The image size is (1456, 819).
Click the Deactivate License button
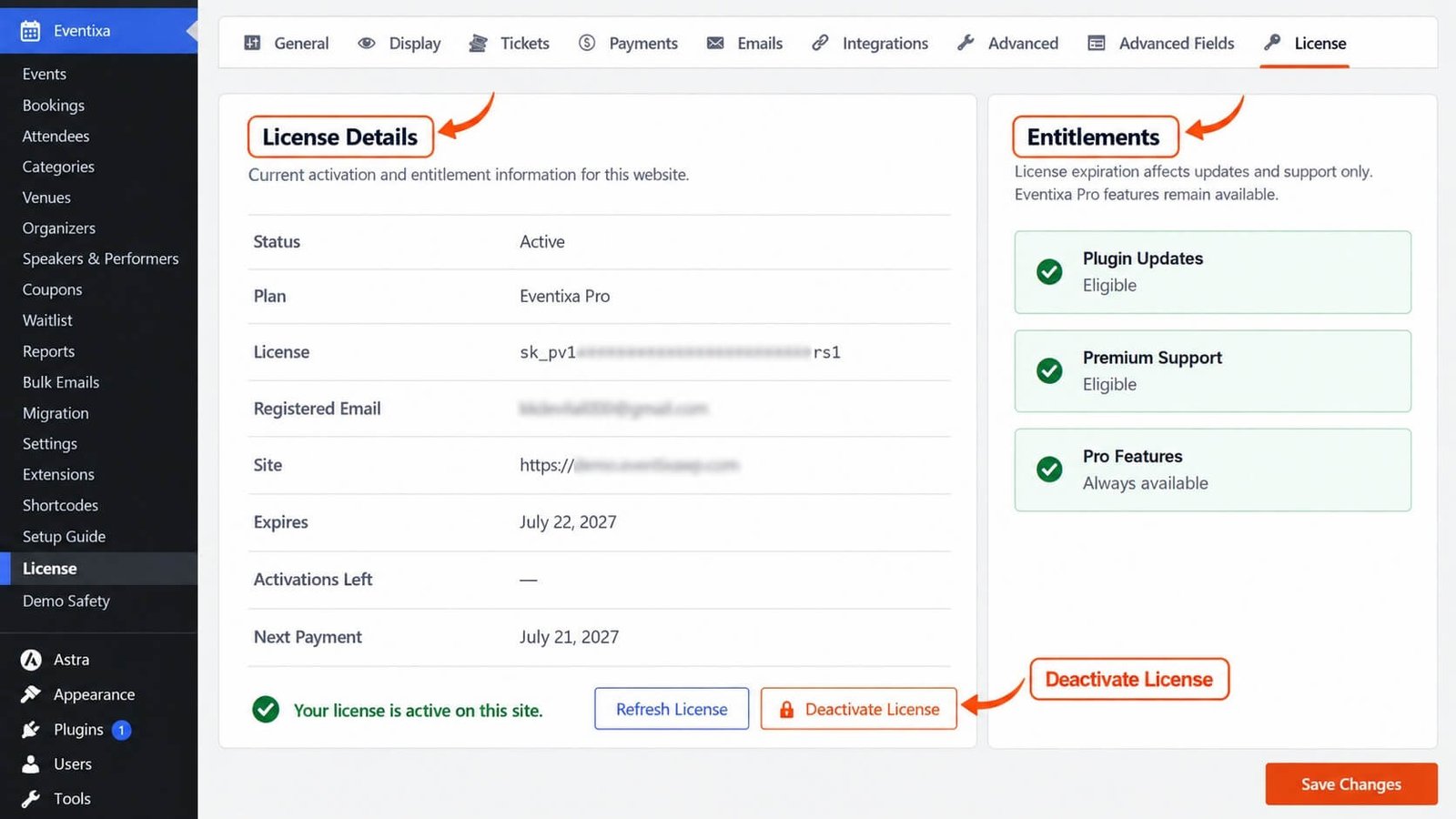(x=859, y=709)
